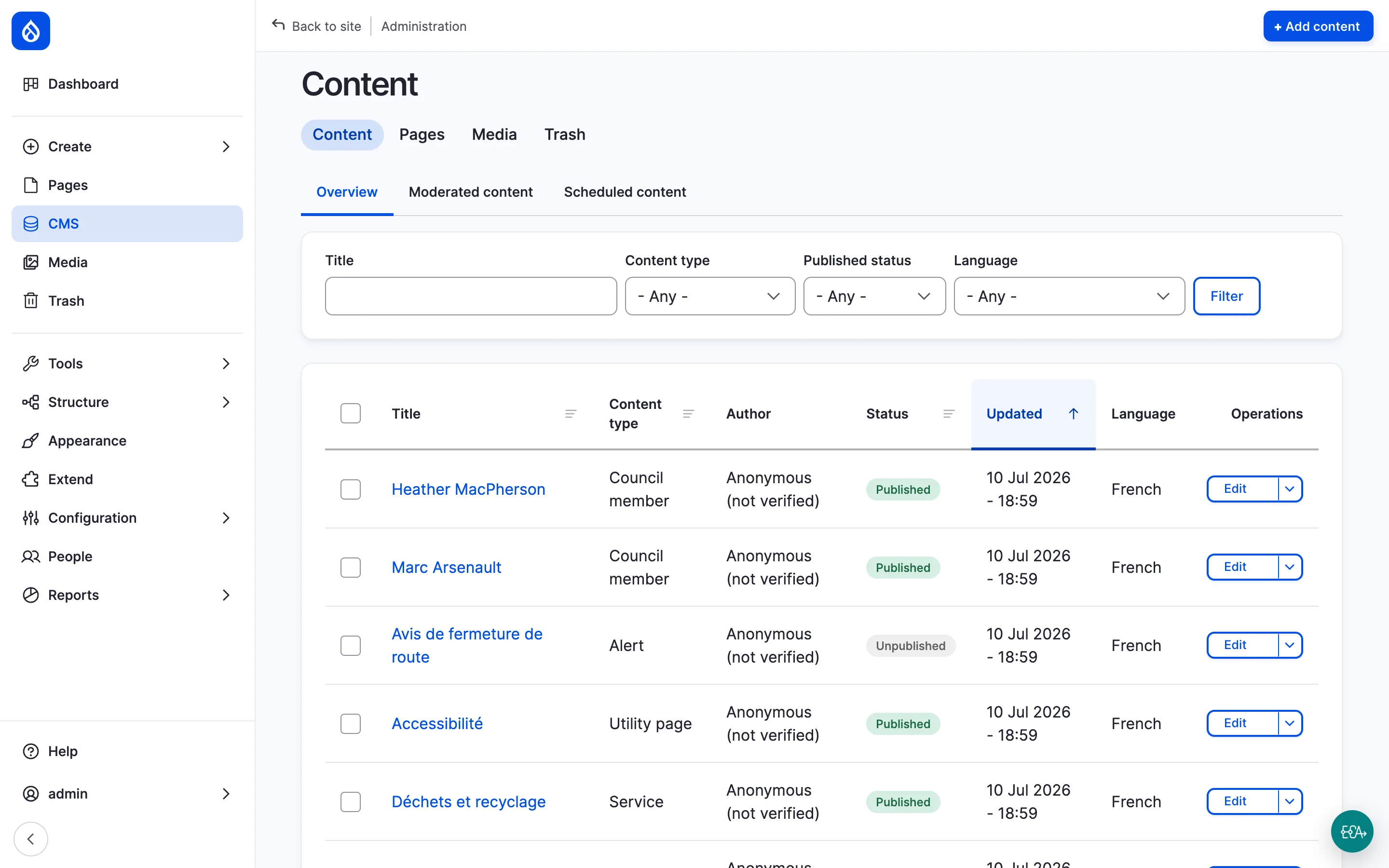Viewport: 1389px width, 868px height.
Task: Open the Heather MacPherson title link
Action: [x=468, y=489]
